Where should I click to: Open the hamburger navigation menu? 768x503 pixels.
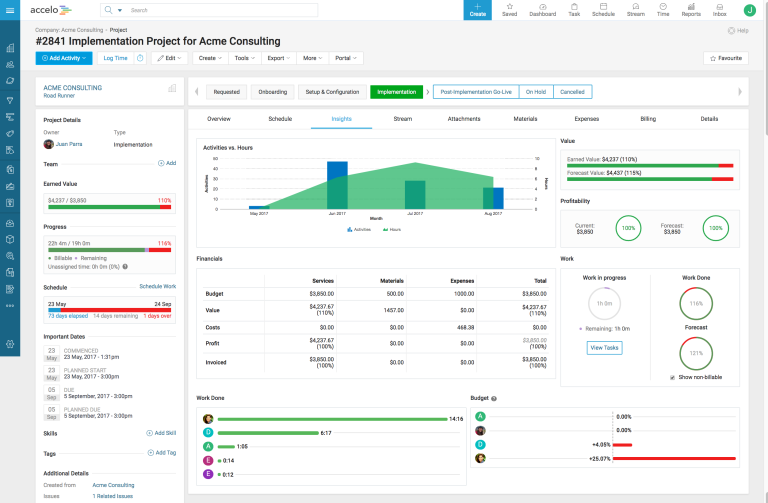click(11, 10)
